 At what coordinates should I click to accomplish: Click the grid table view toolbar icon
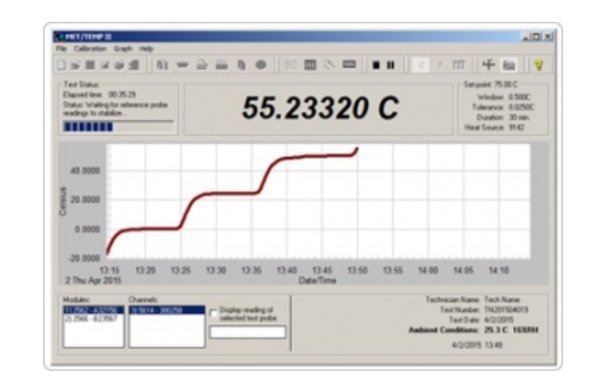[x=310, y=65]
